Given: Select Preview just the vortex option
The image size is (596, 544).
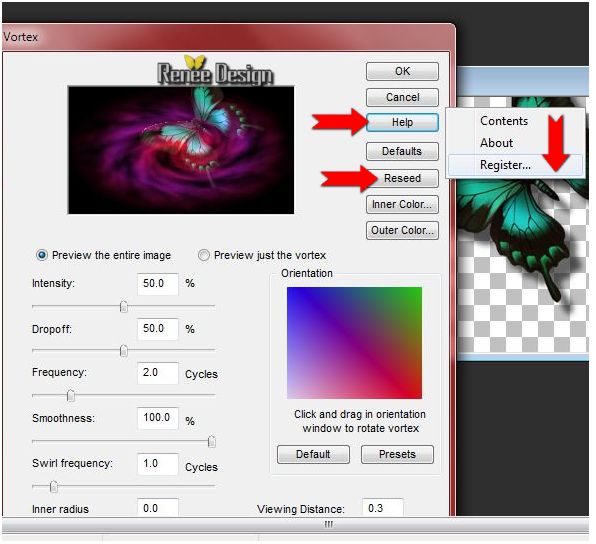Looking at the screenshot, I should pyautogui.click(x=204, y=255).
